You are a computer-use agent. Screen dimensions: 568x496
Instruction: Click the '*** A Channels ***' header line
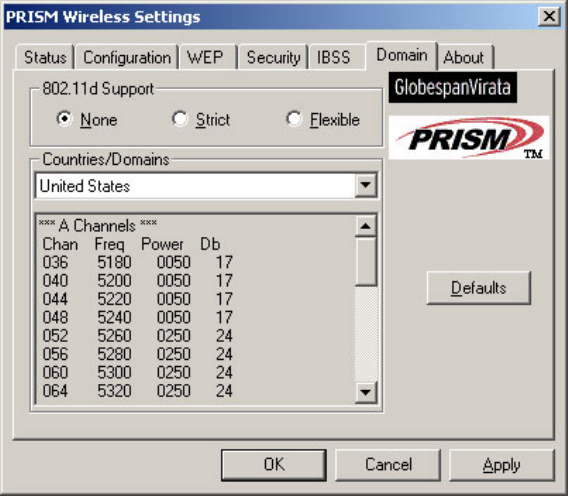click(98, 225)
